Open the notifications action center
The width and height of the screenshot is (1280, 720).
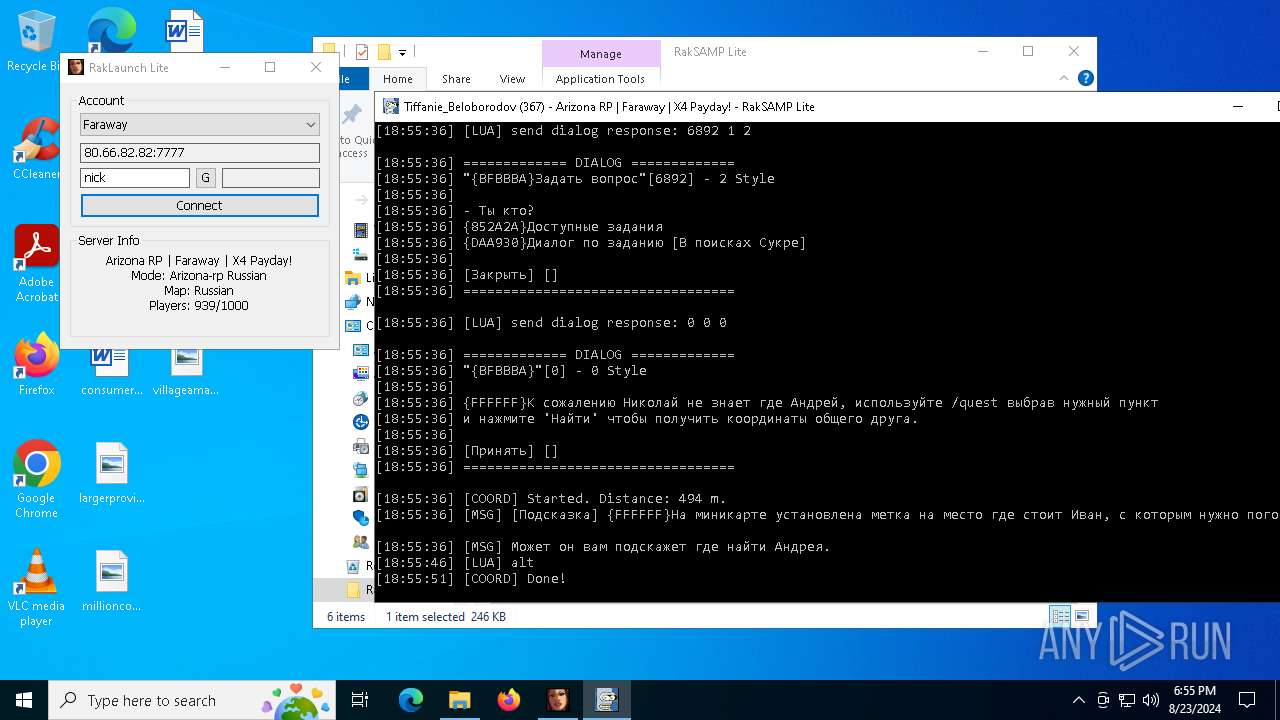coord(1247,700)
